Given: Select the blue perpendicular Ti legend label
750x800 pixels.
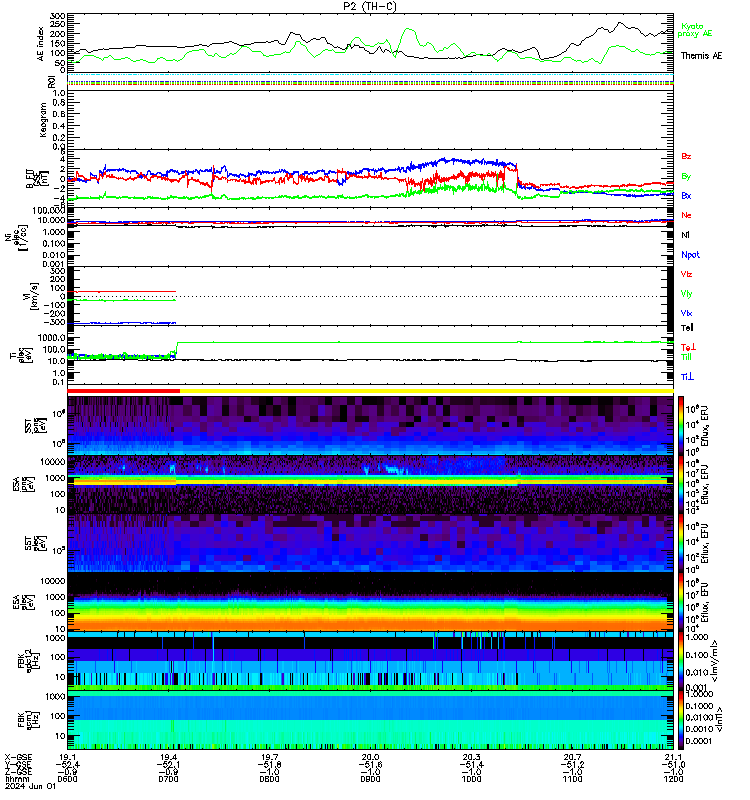Looking at the screenshot, I should [687, 377].
